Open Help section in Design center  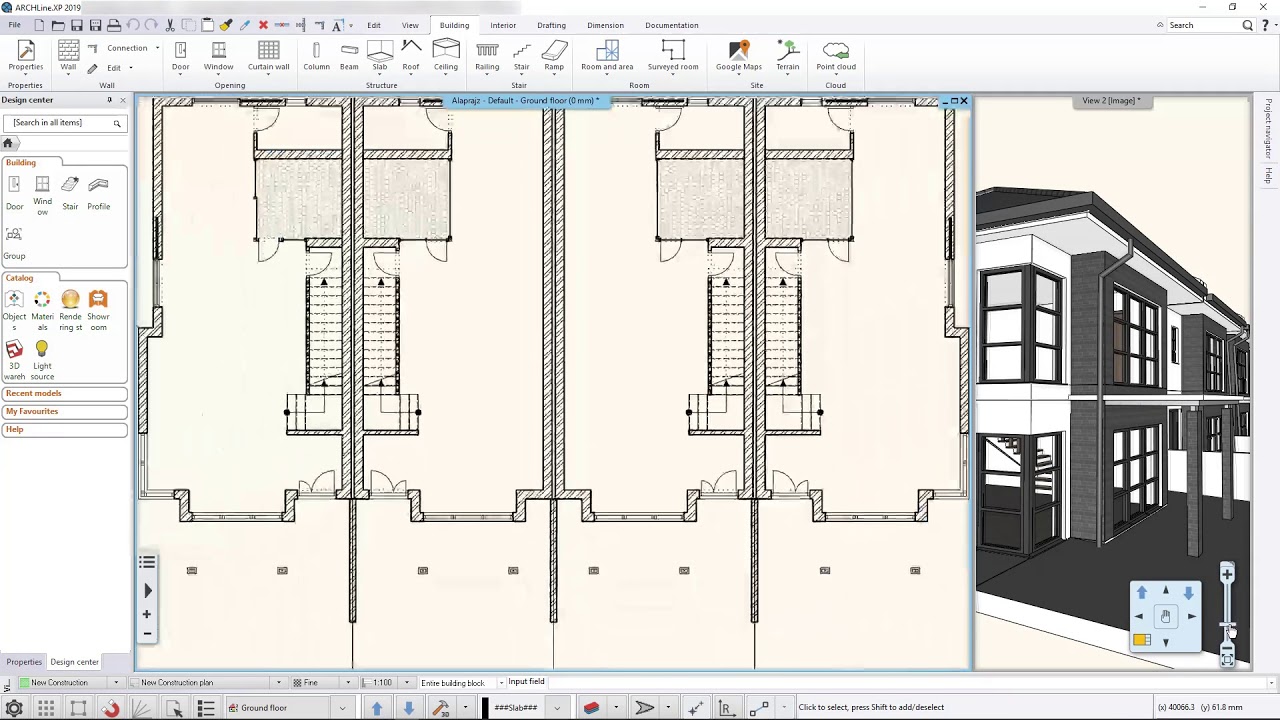(x=64, y=429)
